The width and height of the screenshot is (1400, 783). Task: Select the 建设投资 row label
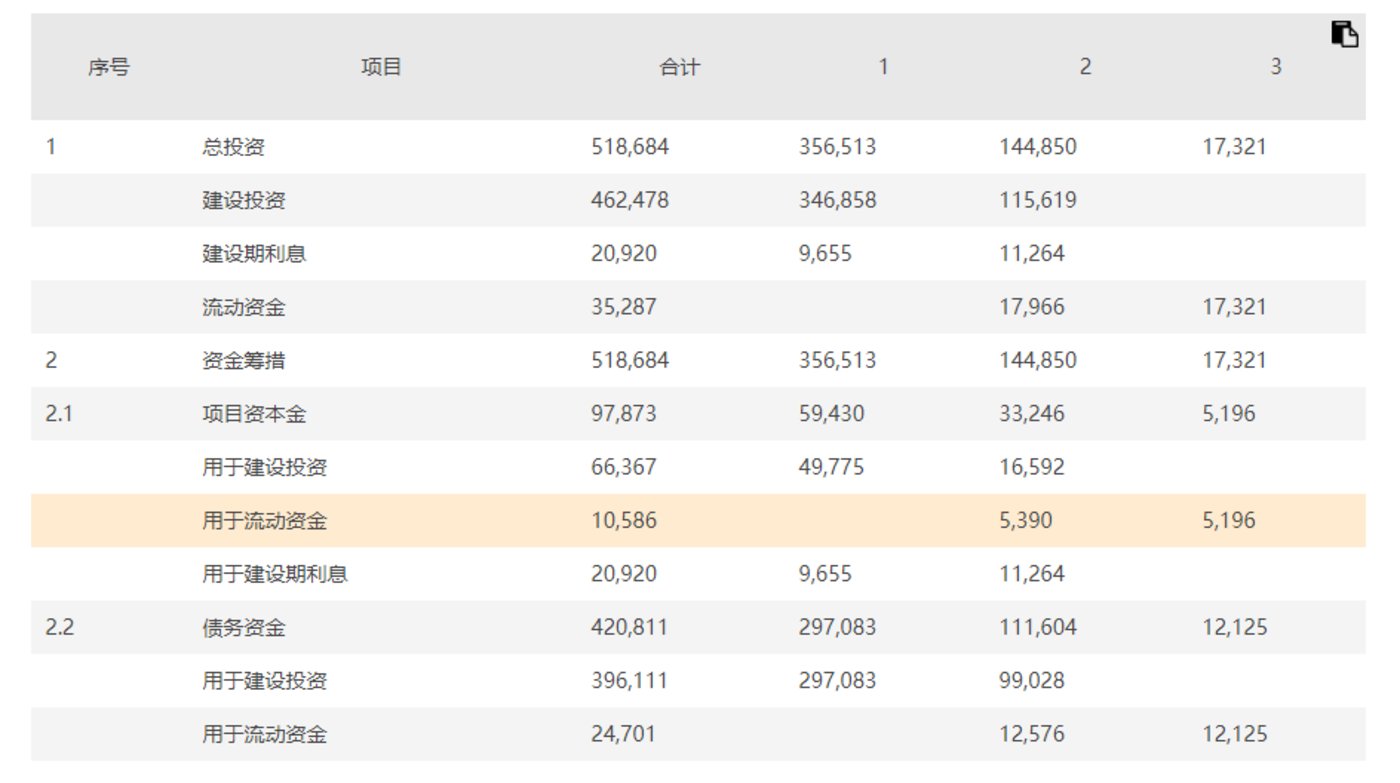243,200
